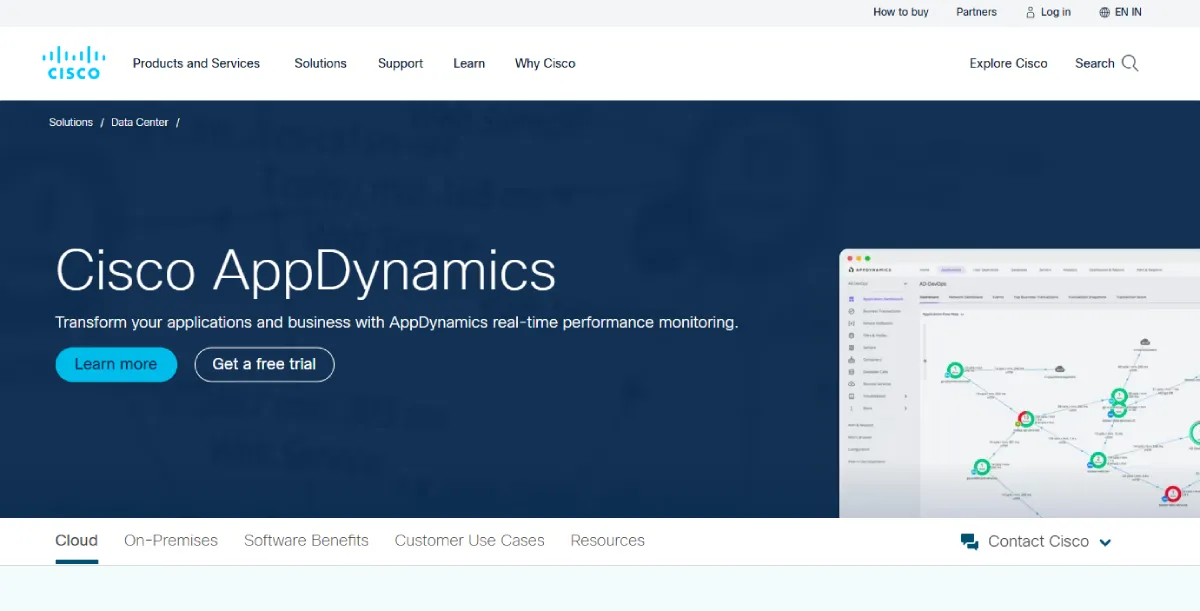Click the chat bubbles icon near Contact Cisco
Viewport: 1200px width, 611px height.
pyautogui.click(x=968, y=541)
